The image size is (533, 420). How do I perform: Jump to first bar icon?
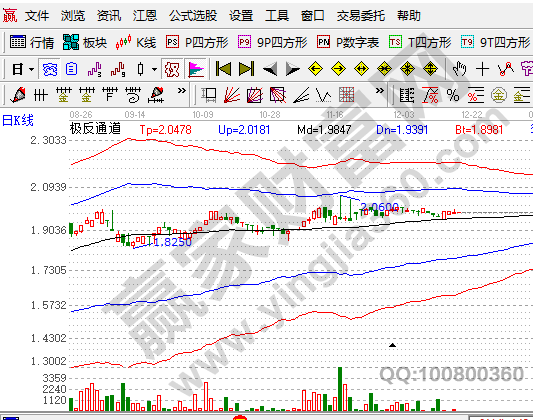tap(223, 69)
